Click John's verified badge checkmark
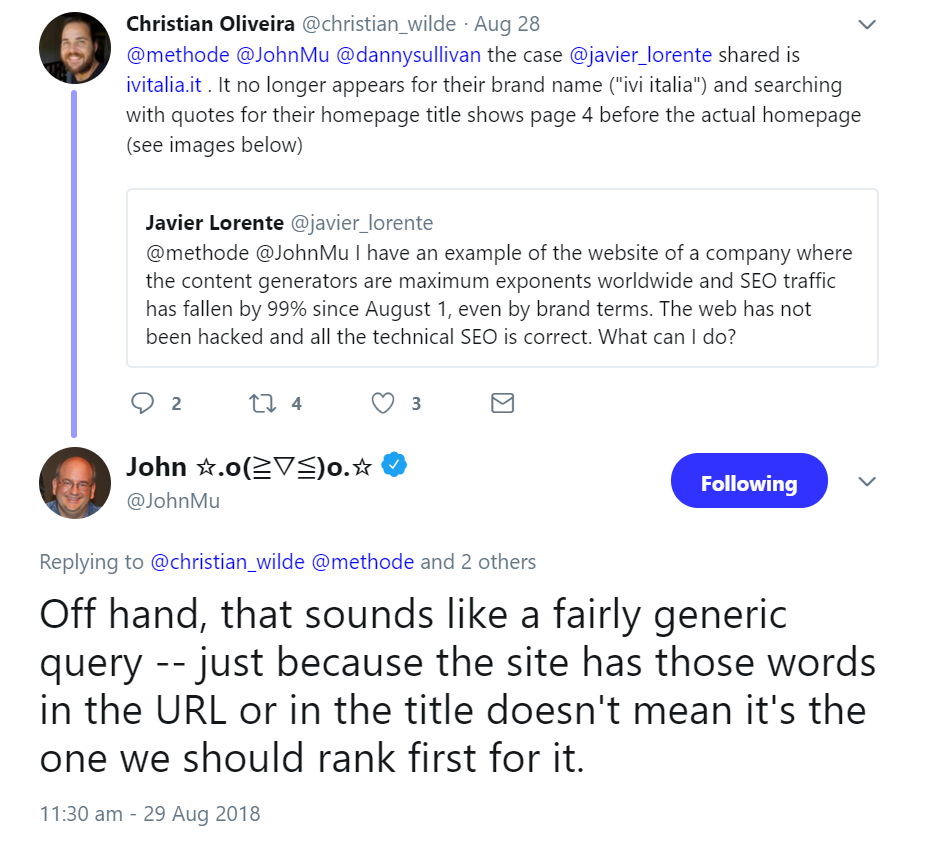The image size is (928, 841). pos(394,465)
